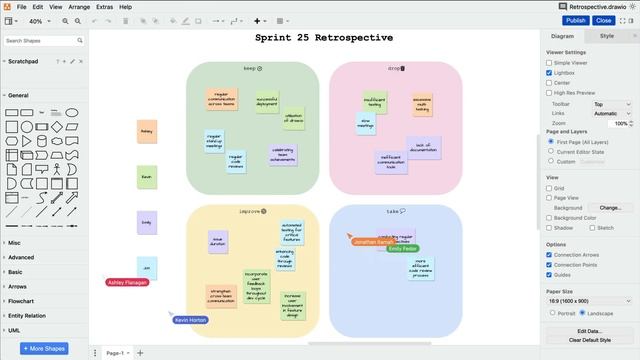Viewport: 640px width, 360px height.
Task: Enable the Simple Viewer checkbox
Action: click(x=549, y=63)
